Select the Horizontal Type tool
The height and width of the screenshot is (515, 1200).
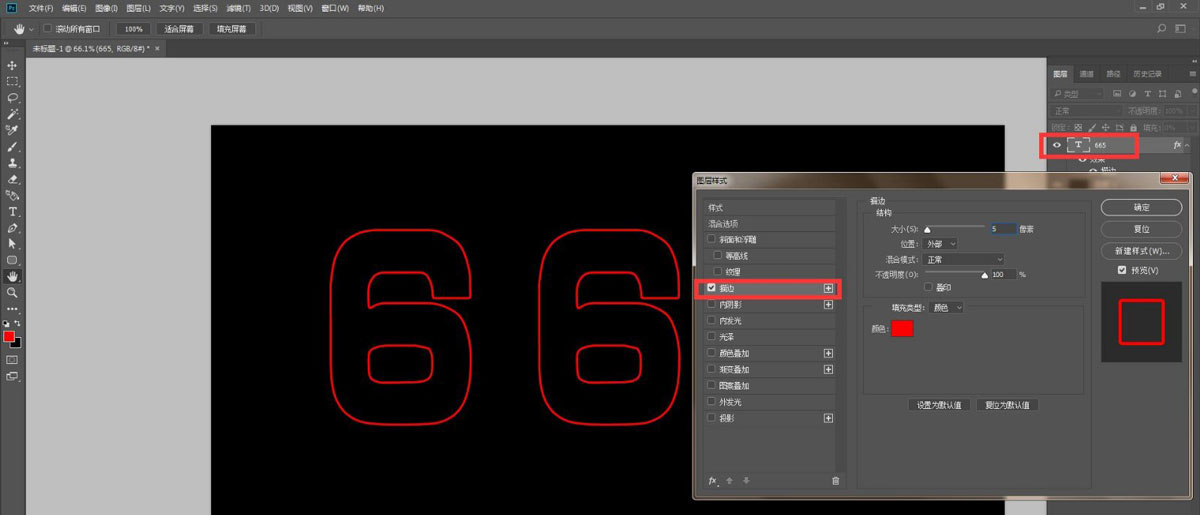[13, 212]
